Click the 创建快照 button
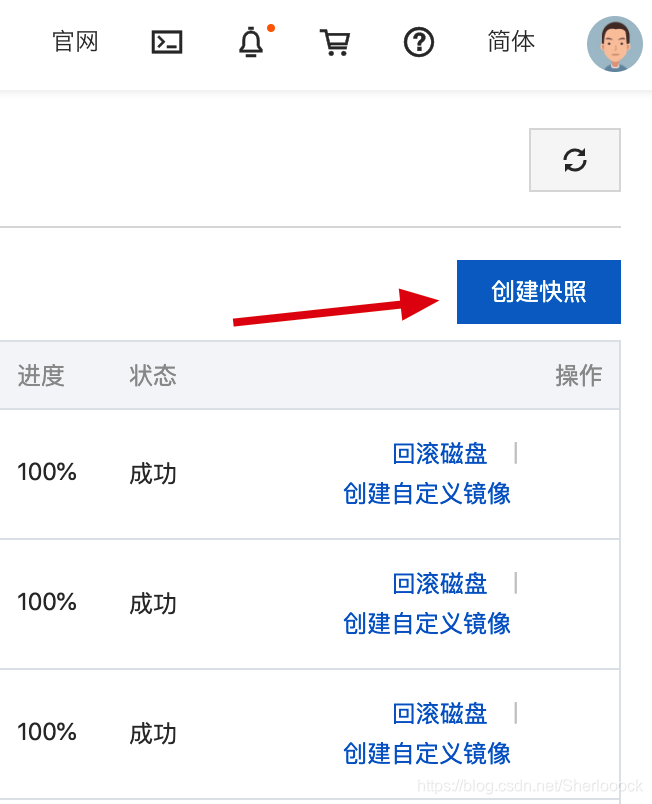Viewport: 652px width, 804px height. [539, 292]
